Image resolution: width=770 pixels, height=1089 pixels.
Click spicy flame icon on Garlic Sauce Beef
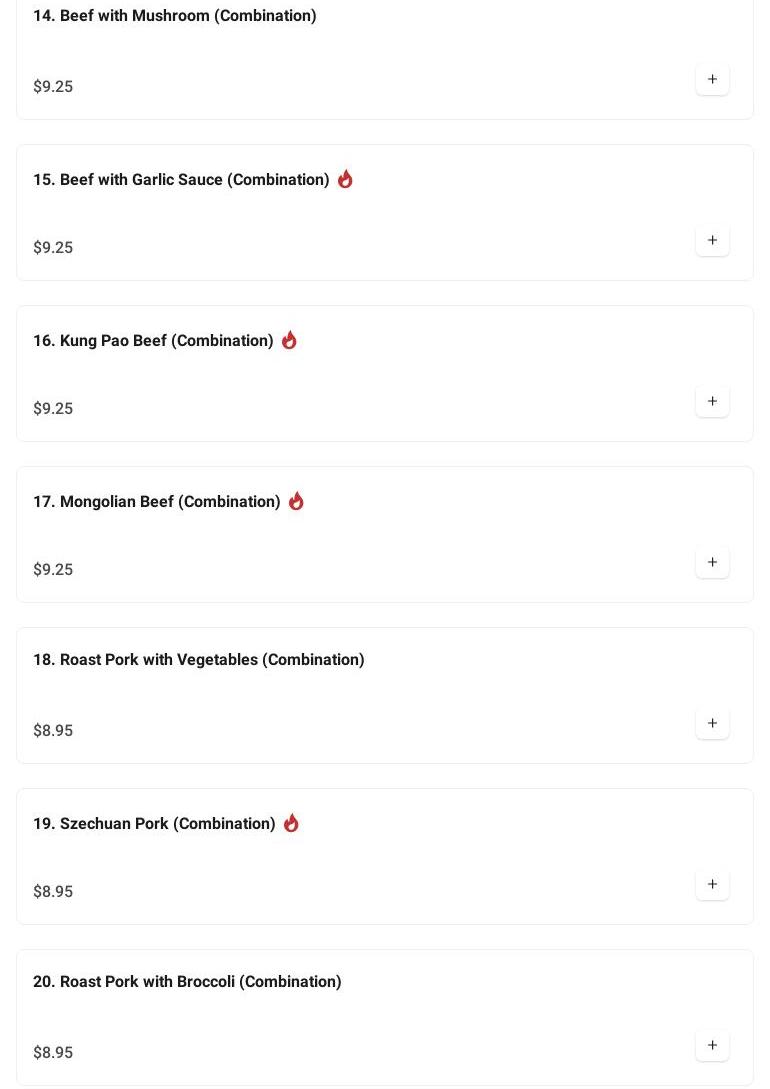click(345, 179)
